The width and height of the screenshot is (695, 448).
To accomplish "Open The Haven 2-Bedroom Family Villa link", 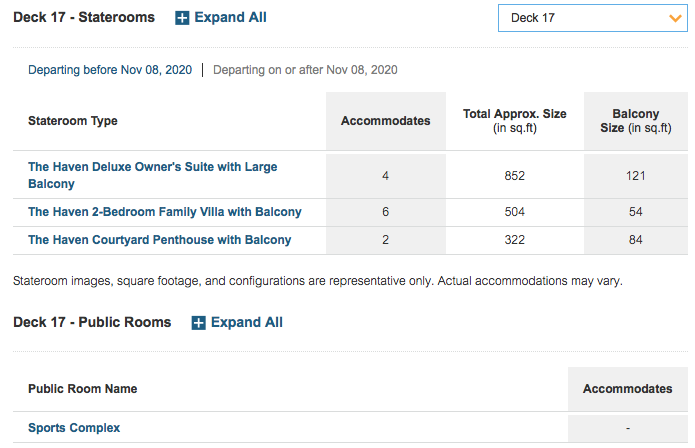I will [164, 212].
